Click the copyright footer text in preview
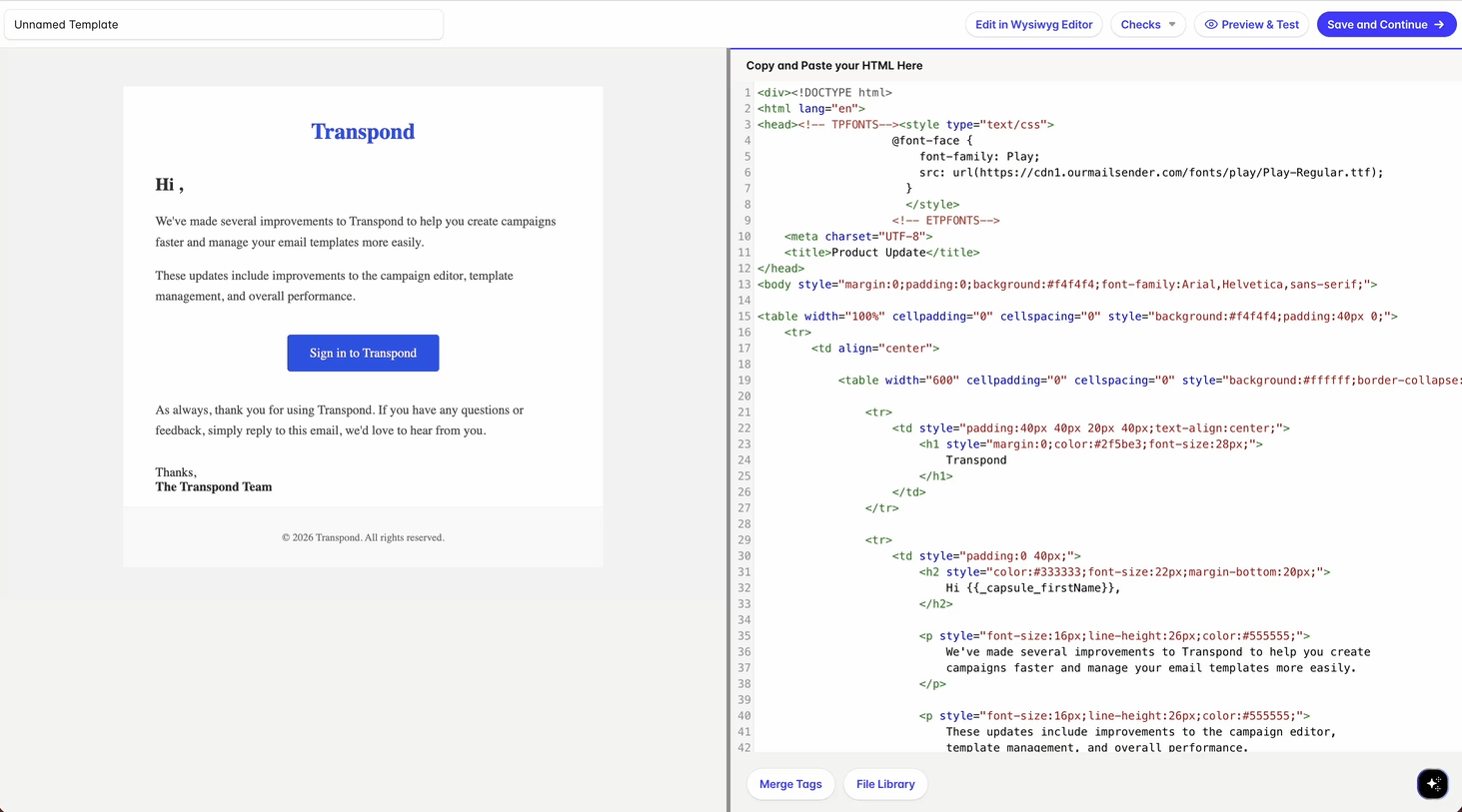The width and height of the screenshot is (1462, 812). (363, 537)
